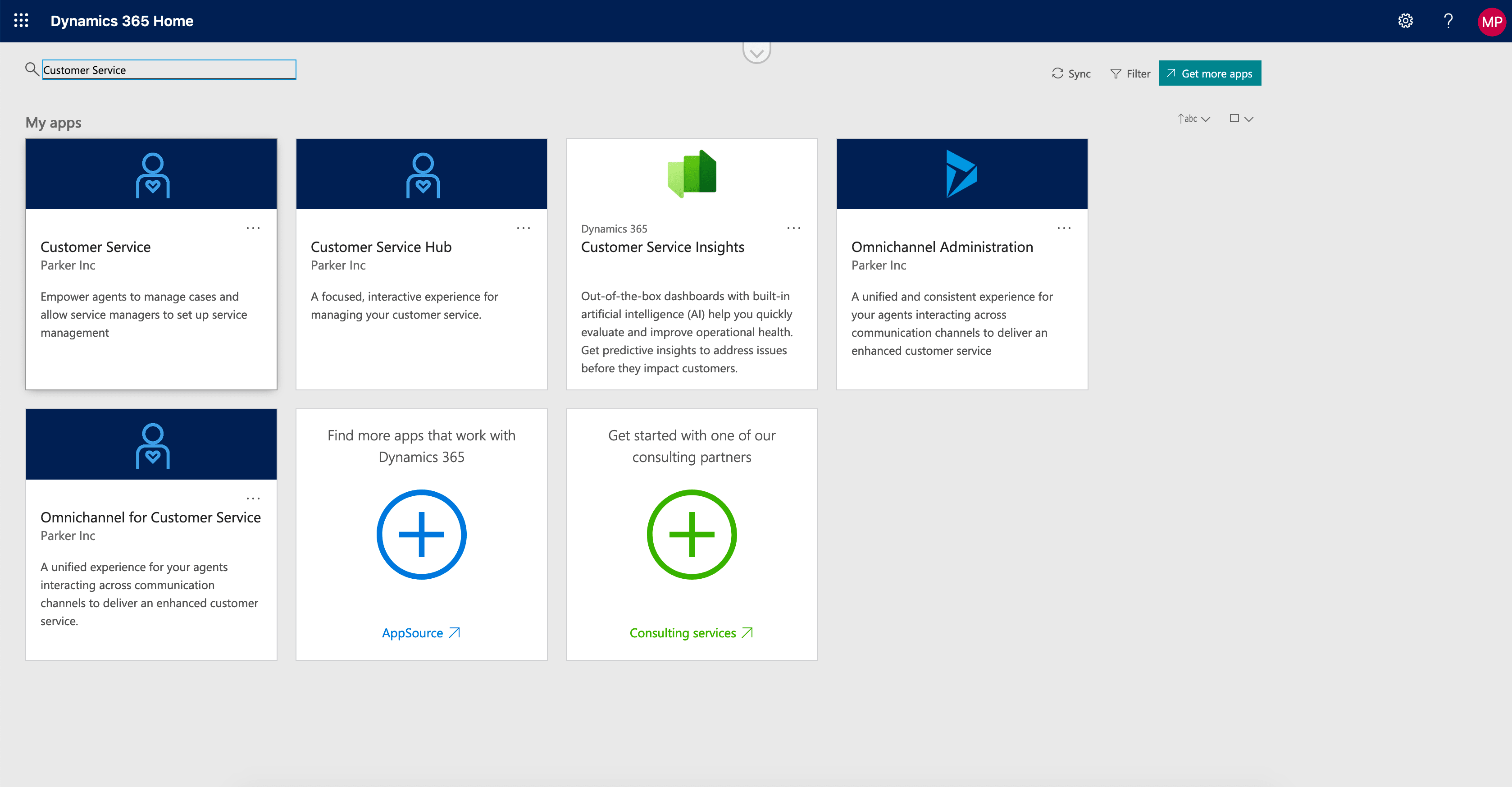1512x787 pixels.
Task: Open the settings gear icon
Action: click(1405, 21)
